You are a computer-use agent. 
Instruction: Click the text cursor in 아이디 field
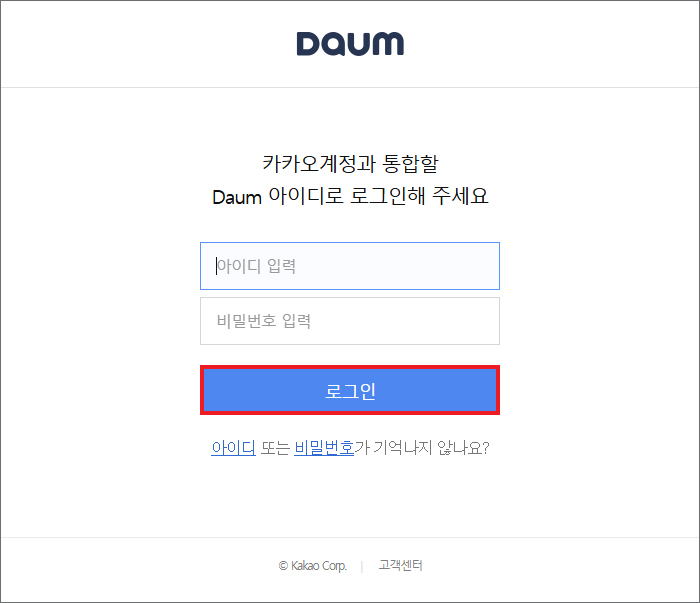pos(217,266)
